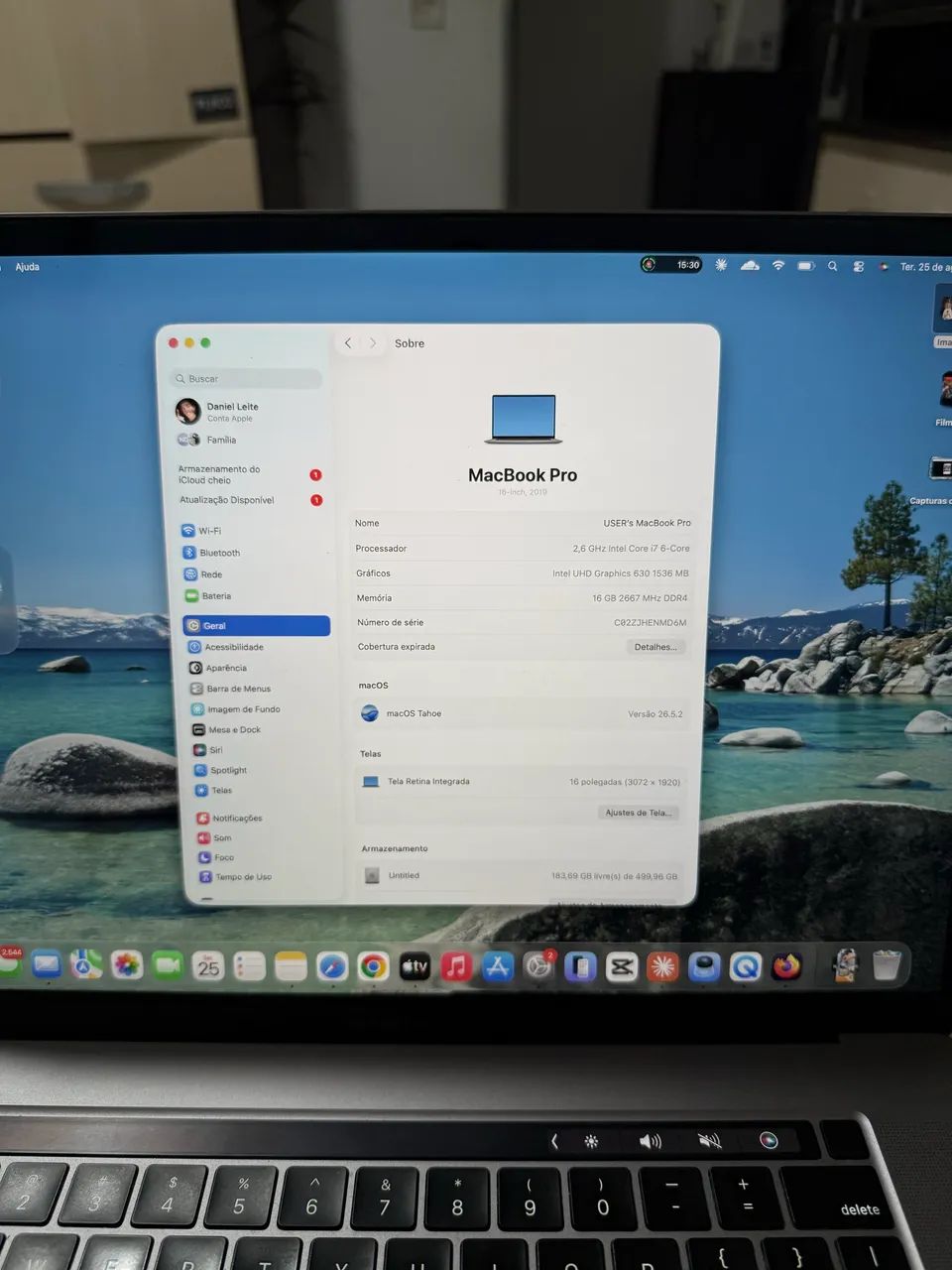Click the macOS Tahoe row
Viewport: 952px width, 1270px height.
tap(523, 713)
